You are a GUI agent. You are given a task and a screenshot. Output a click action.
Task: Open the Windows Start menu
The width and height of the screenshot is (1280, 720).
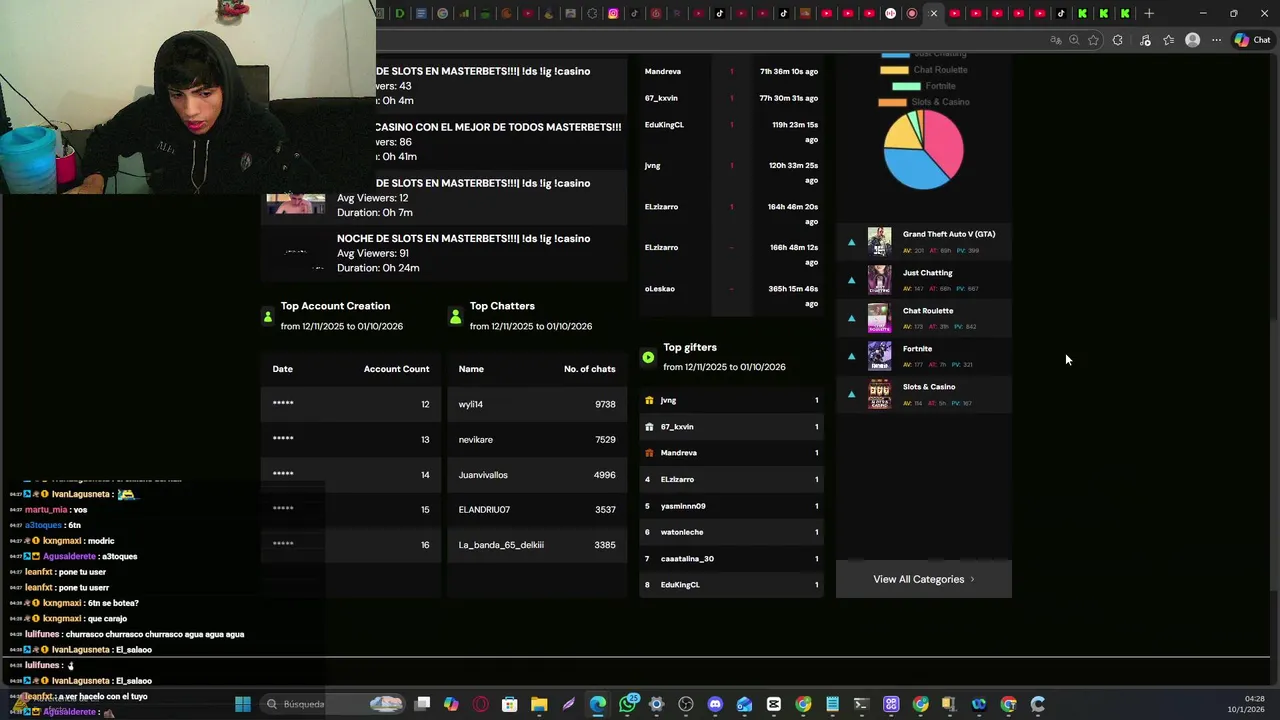[242, 704]
